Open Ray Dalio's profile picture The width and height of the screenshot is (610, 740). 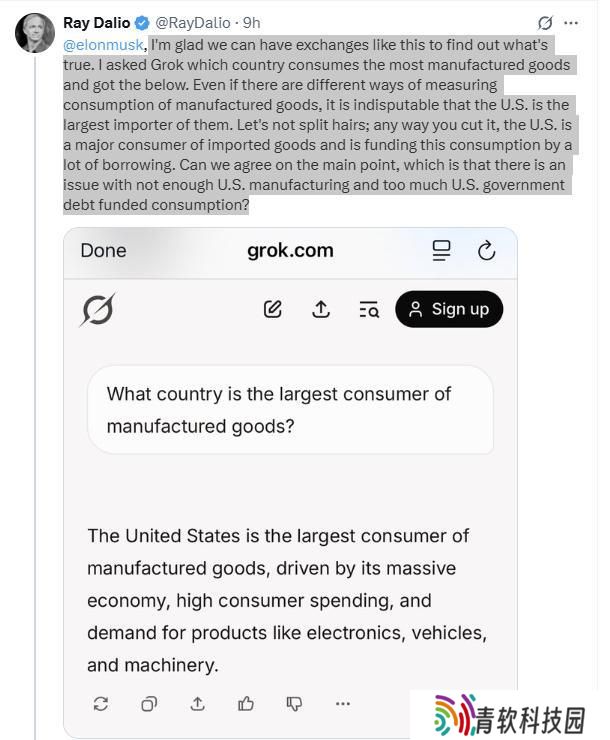[x=35, y=33]
